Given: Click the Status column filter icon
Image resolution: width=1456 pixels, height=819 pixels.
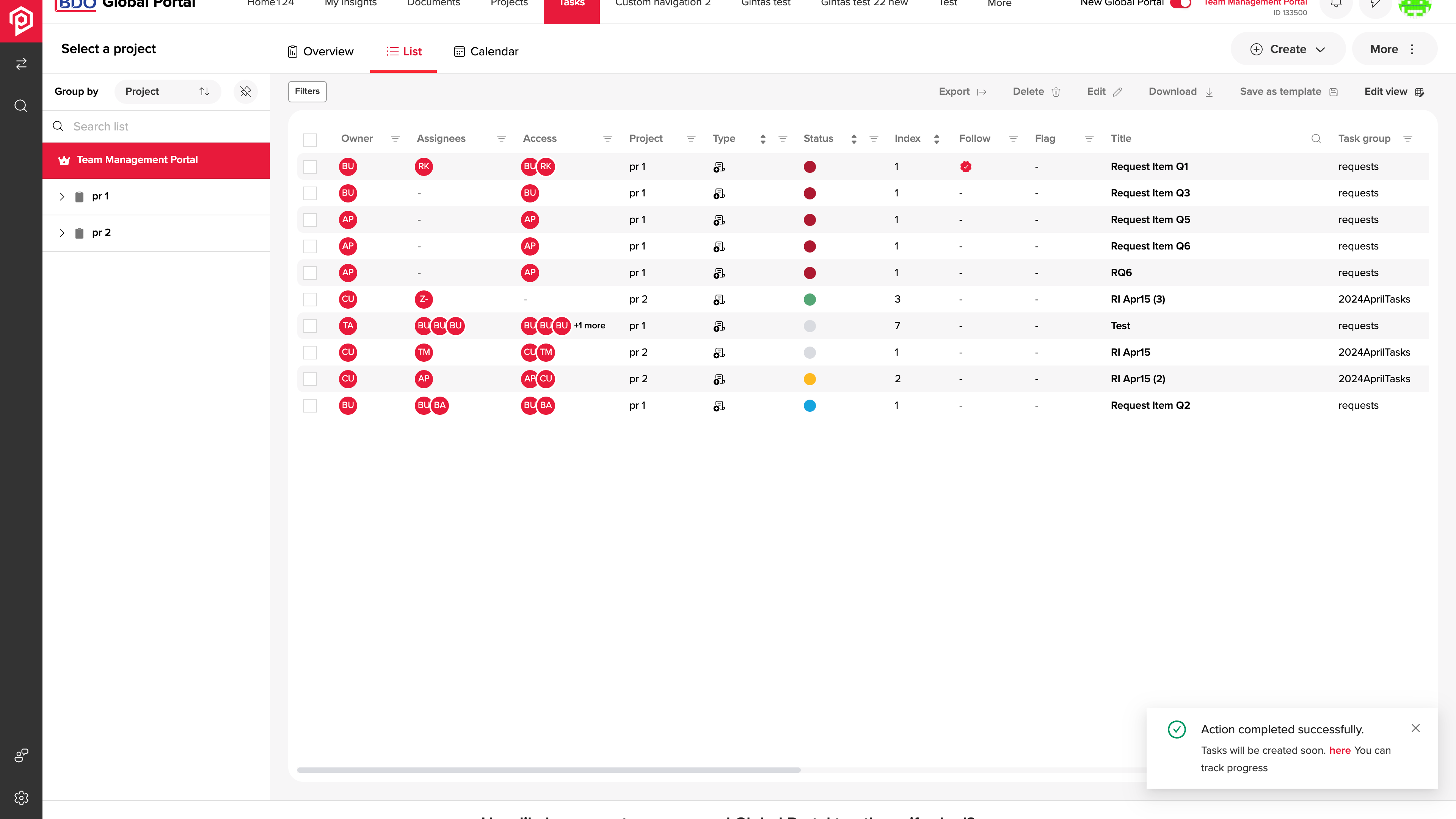Looking at the screenshot, I should coord(873,138).
